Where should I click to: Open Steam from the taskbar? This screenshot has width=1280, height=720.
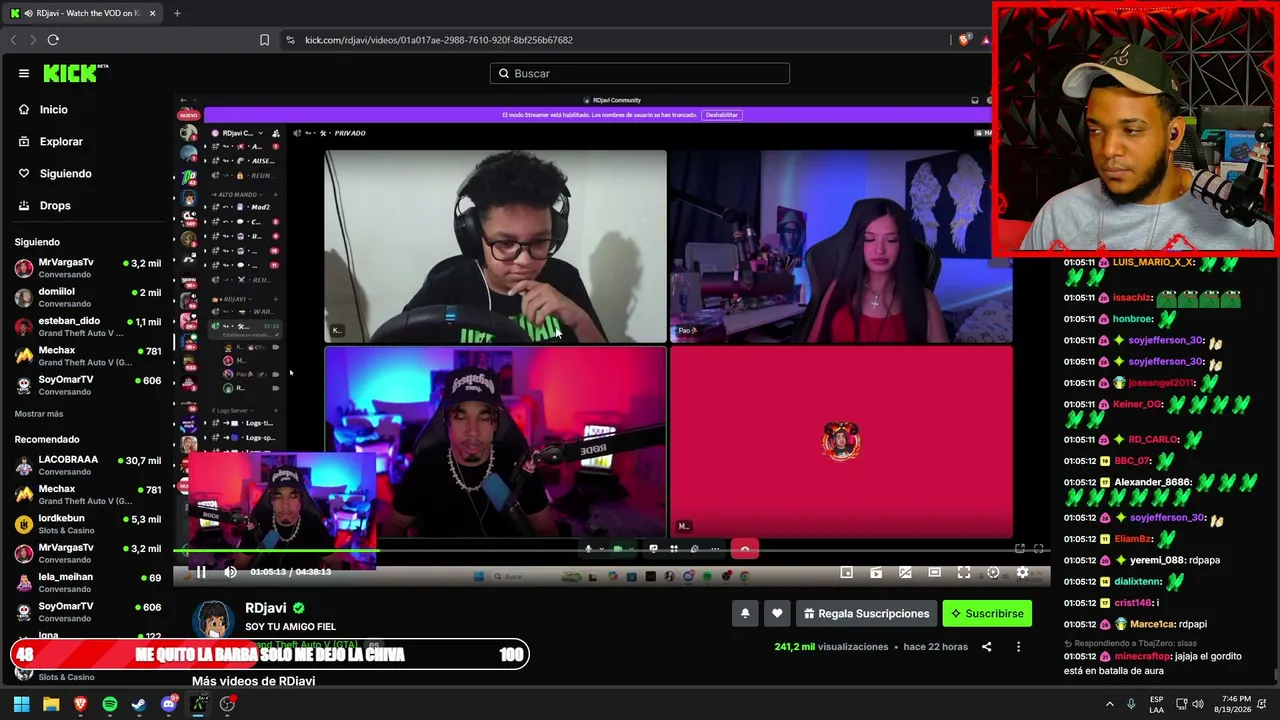point(139,704)
